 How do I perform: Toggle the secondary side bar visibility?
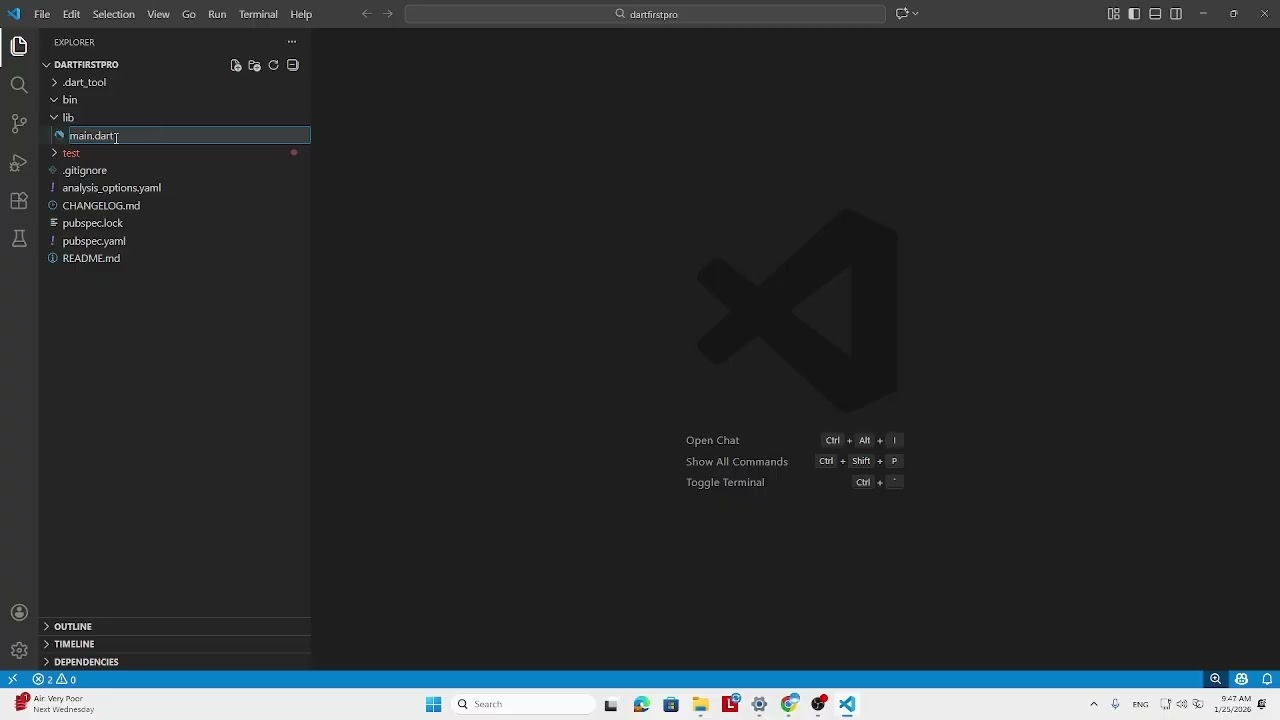(1176, 14)
